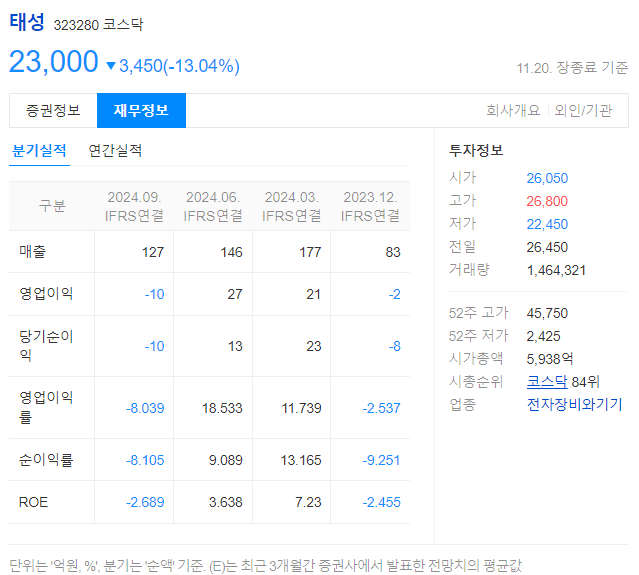Click 영업이익 value -2
This screenshot has width=639, height=575.
pyautogui.click(x=394, y=294)
